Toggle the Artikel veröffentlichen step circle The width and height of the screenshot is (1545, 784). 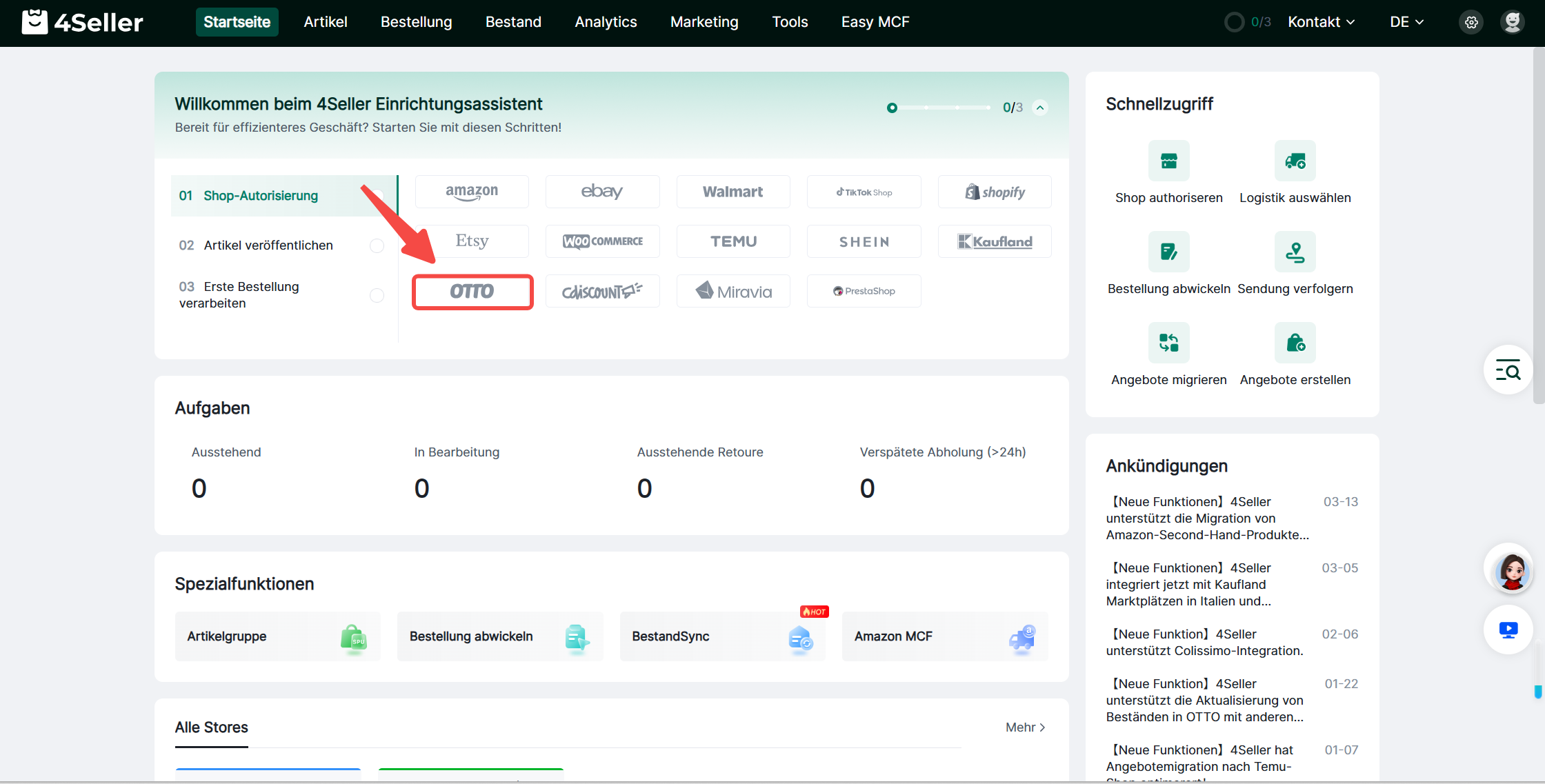click(x=377, y=245)
